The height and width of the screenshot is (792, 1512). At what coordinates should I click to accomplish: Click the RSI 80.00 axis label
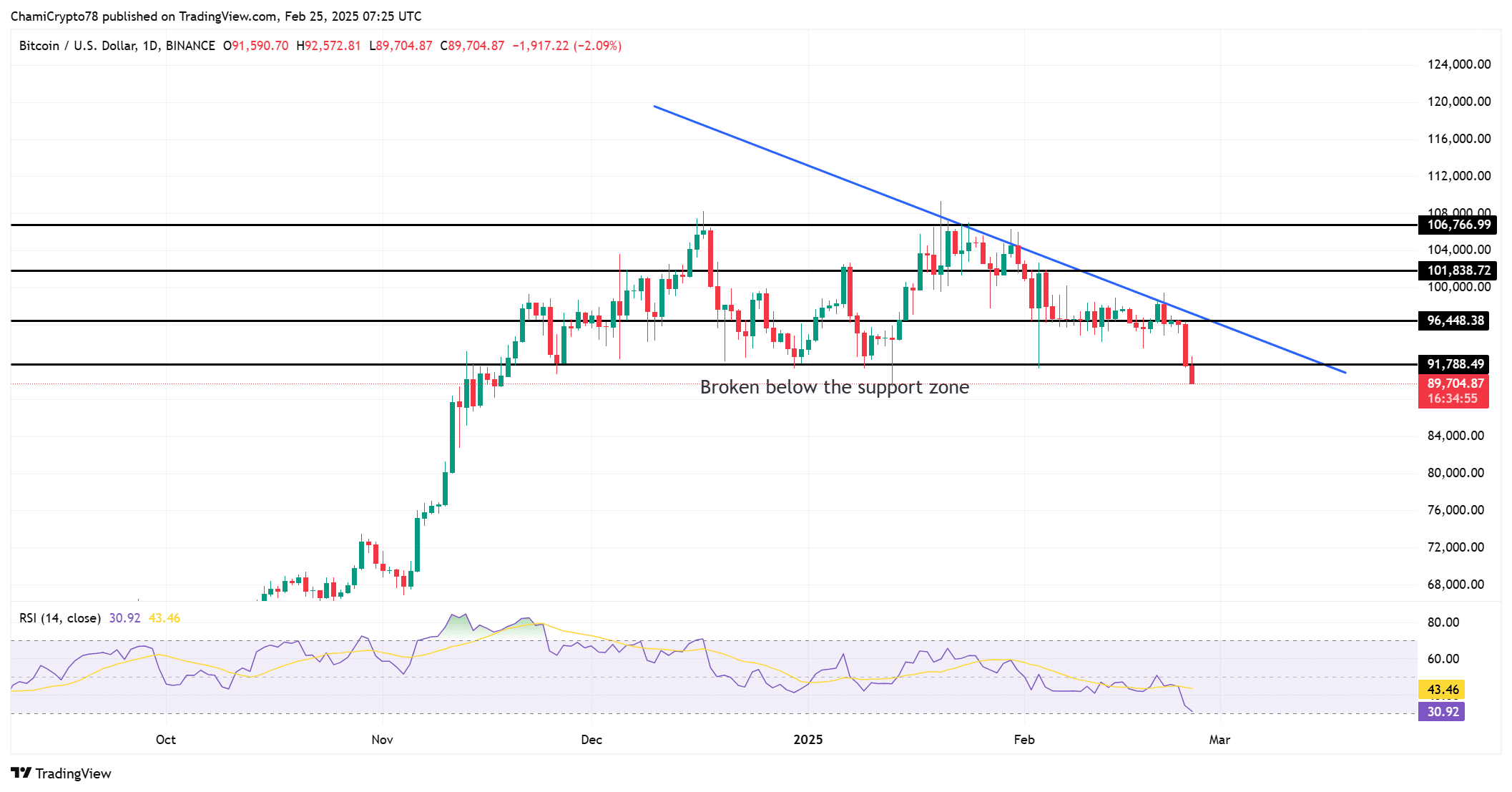coord(1443,622)
